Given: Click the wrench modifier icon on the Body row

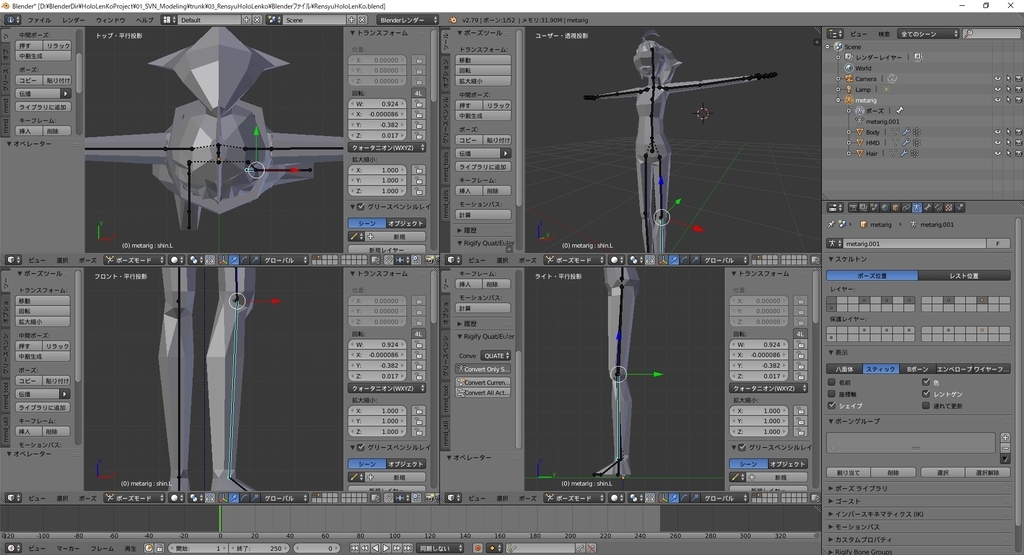Looking at the screenshot, I should pyautogui.click(x=905, y=132).
